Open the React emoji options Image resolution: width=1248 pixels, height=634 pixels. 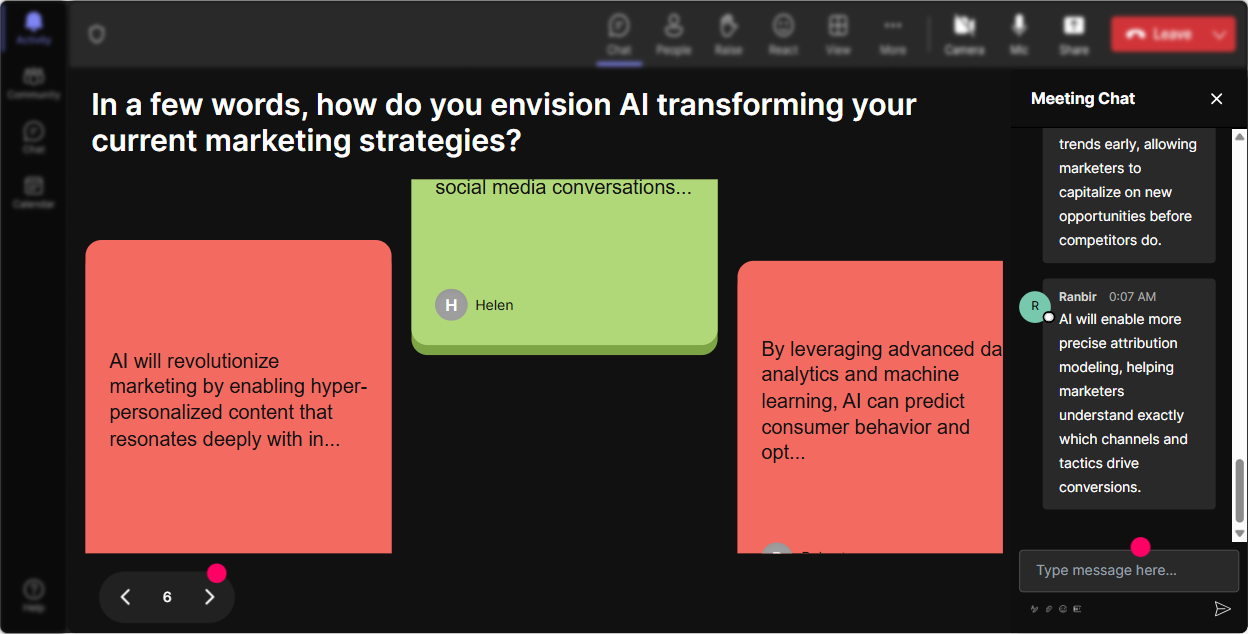tap(783, 33)
